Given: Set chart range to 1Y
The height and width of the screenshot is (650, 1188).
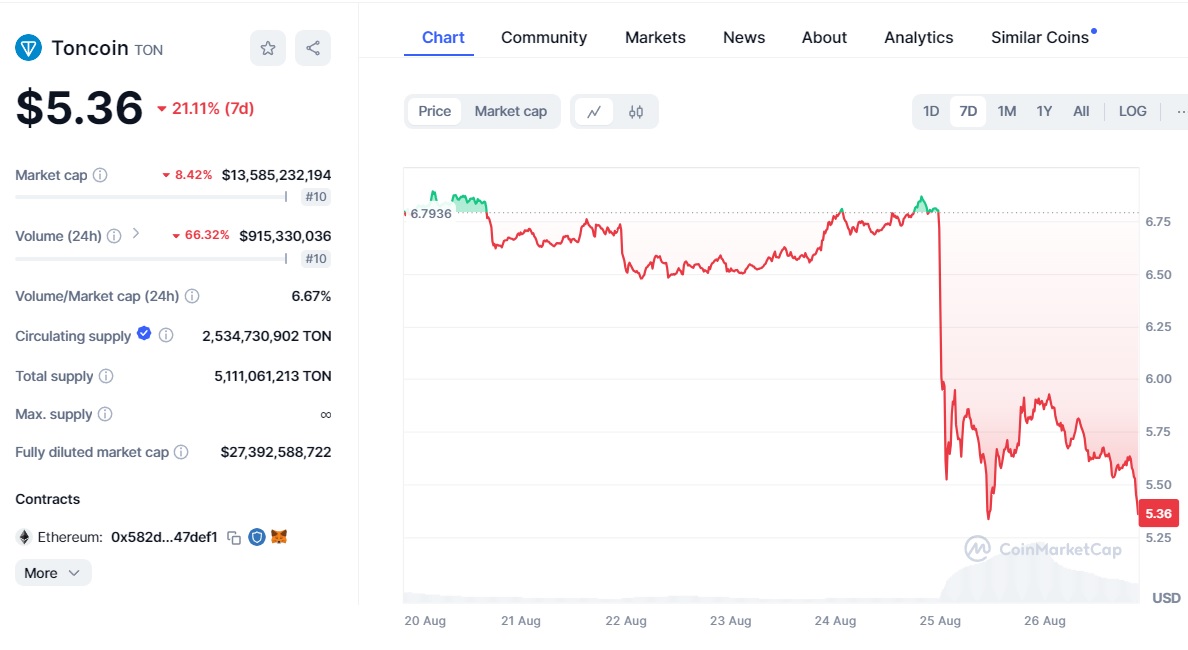Looking at the screenshot, I should pos(1044,111).
